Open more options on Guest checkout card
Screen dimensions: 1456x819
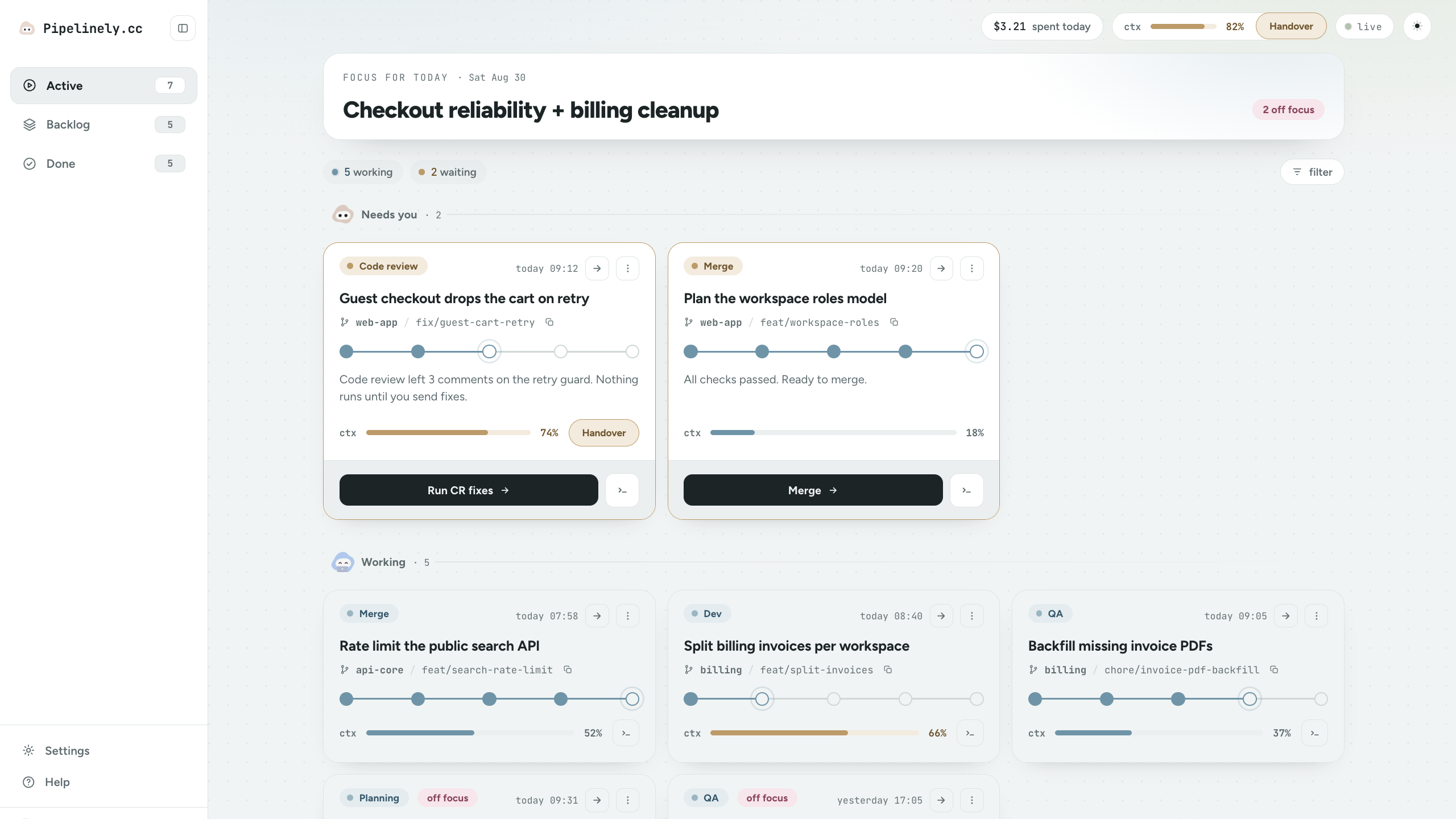(x=627, y=268)
